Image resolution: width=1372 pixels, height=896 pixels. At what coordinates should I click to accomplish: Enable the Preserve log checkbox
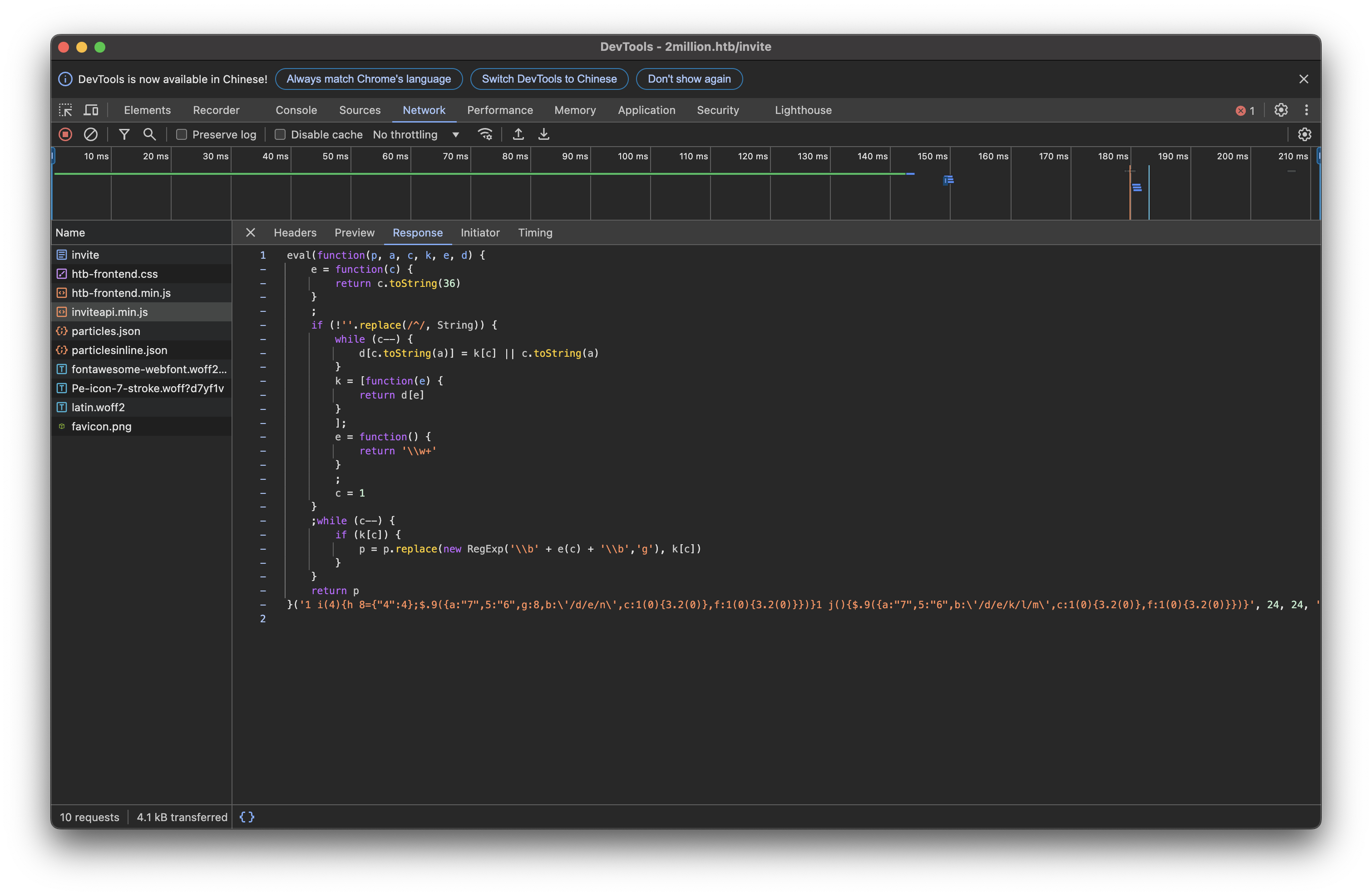pyautogui.click(x=182, y=134)
